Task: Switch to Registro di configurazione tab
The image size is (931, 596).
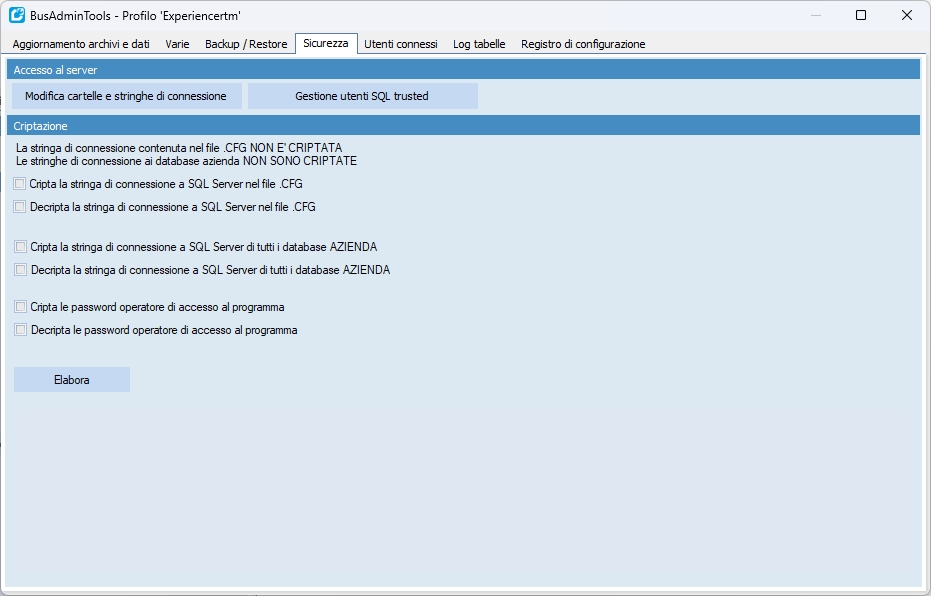Action: point(583,44)
